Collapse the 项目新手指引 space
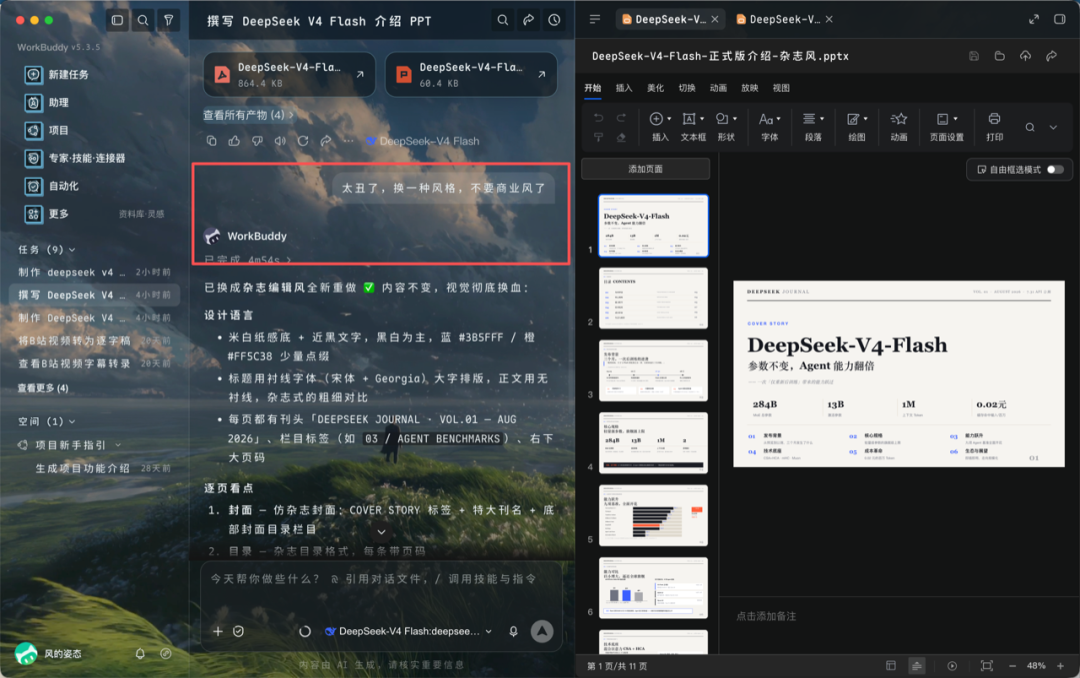Viewport: 1080px width, 678px height. (118, 445)
